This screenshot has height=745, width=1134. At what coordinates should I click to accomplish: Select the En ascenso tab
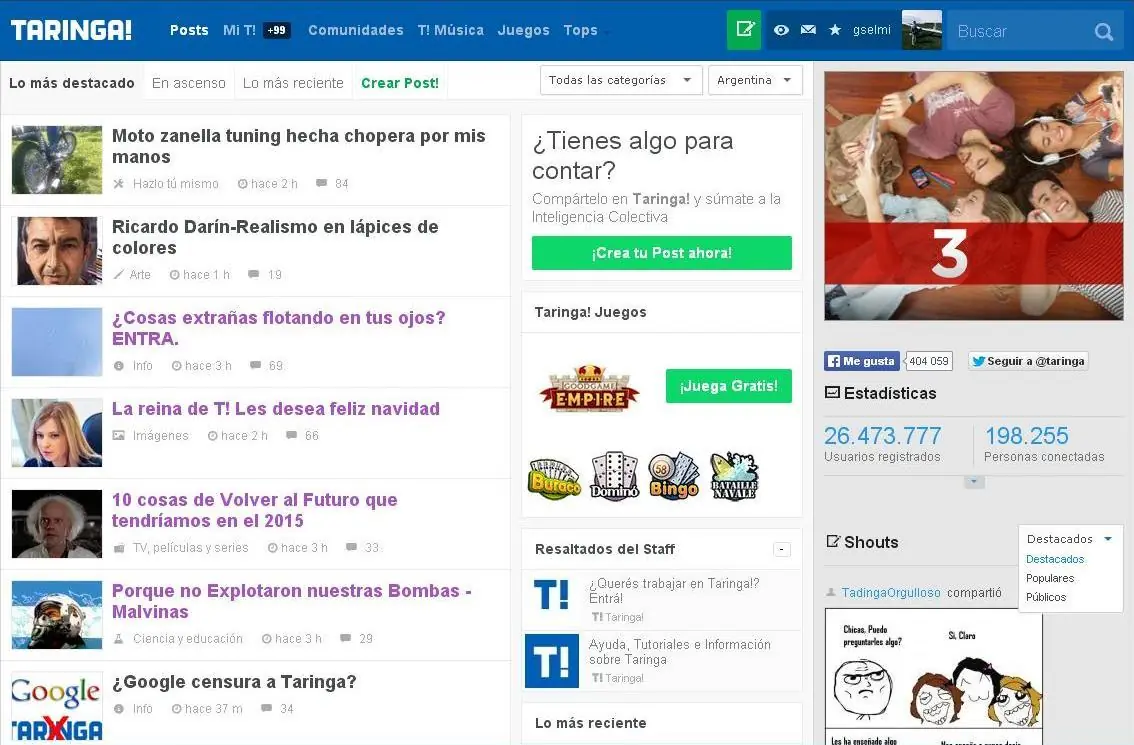[x=189, y=83]
